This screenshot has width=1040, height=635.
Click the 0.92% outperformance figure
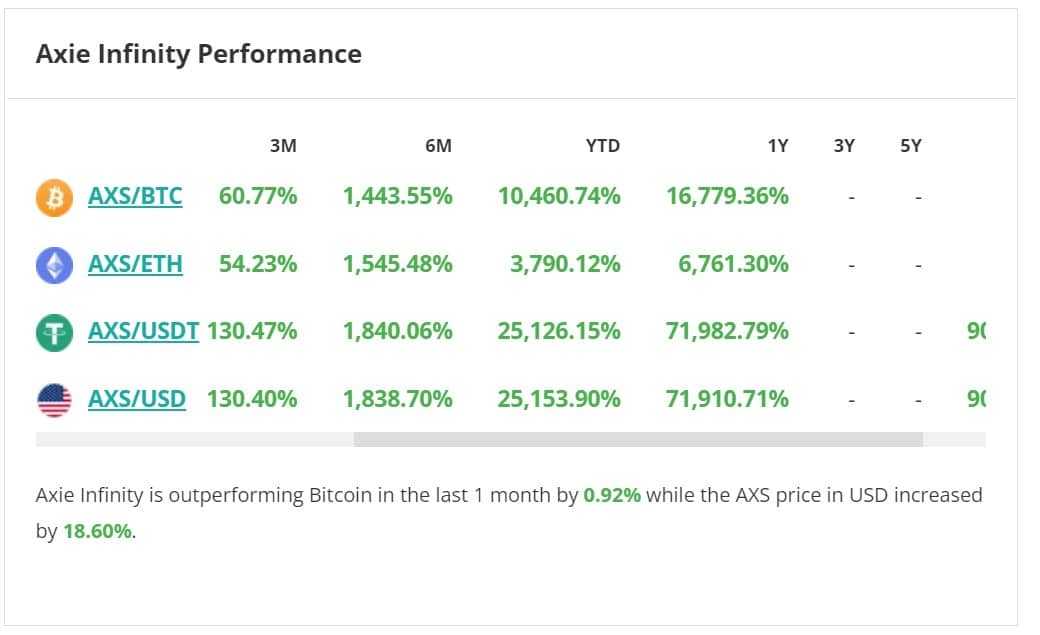point(612,495)
